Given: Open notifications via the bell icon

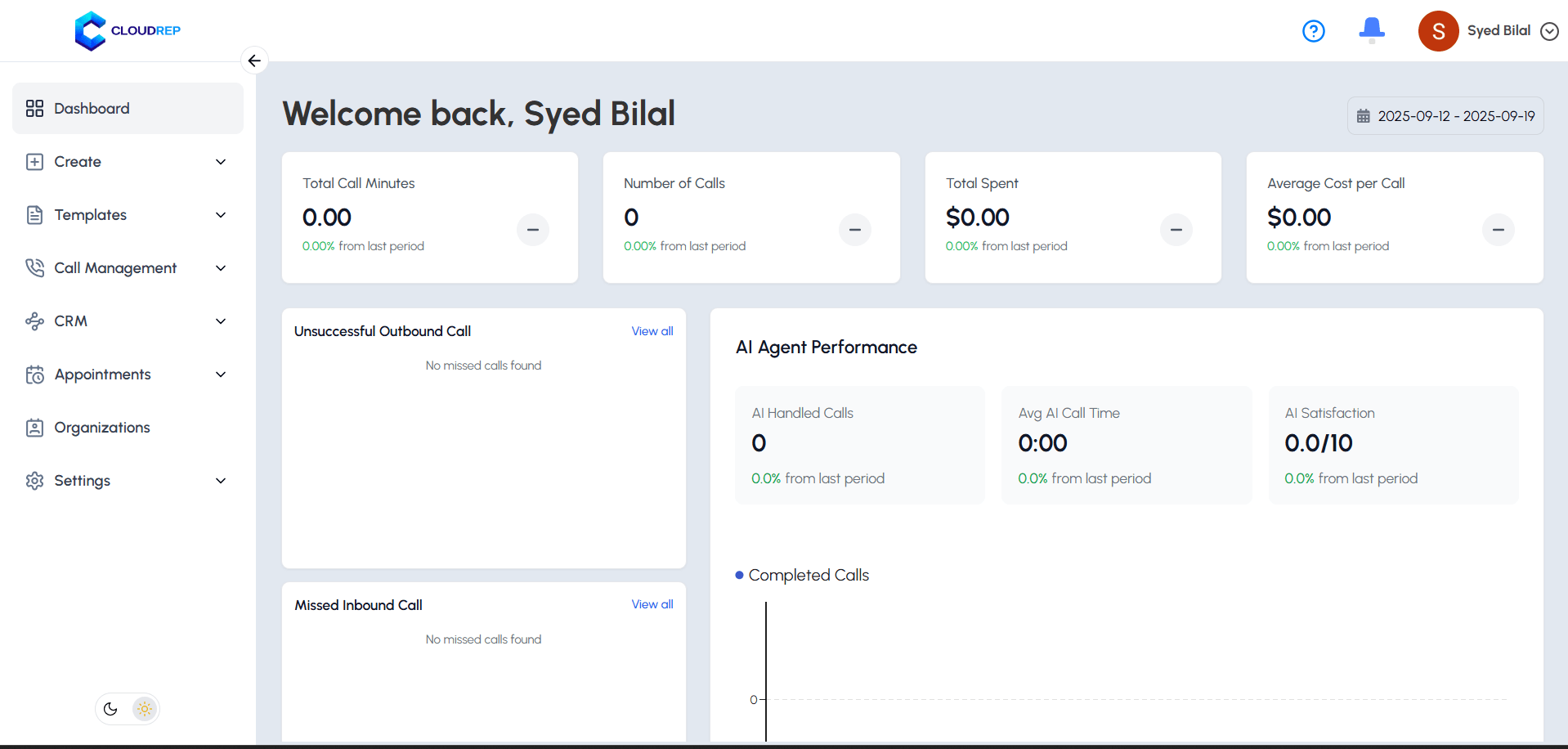Looking at the screenshot, I should pyautogui.click(x=1371, y=30).
